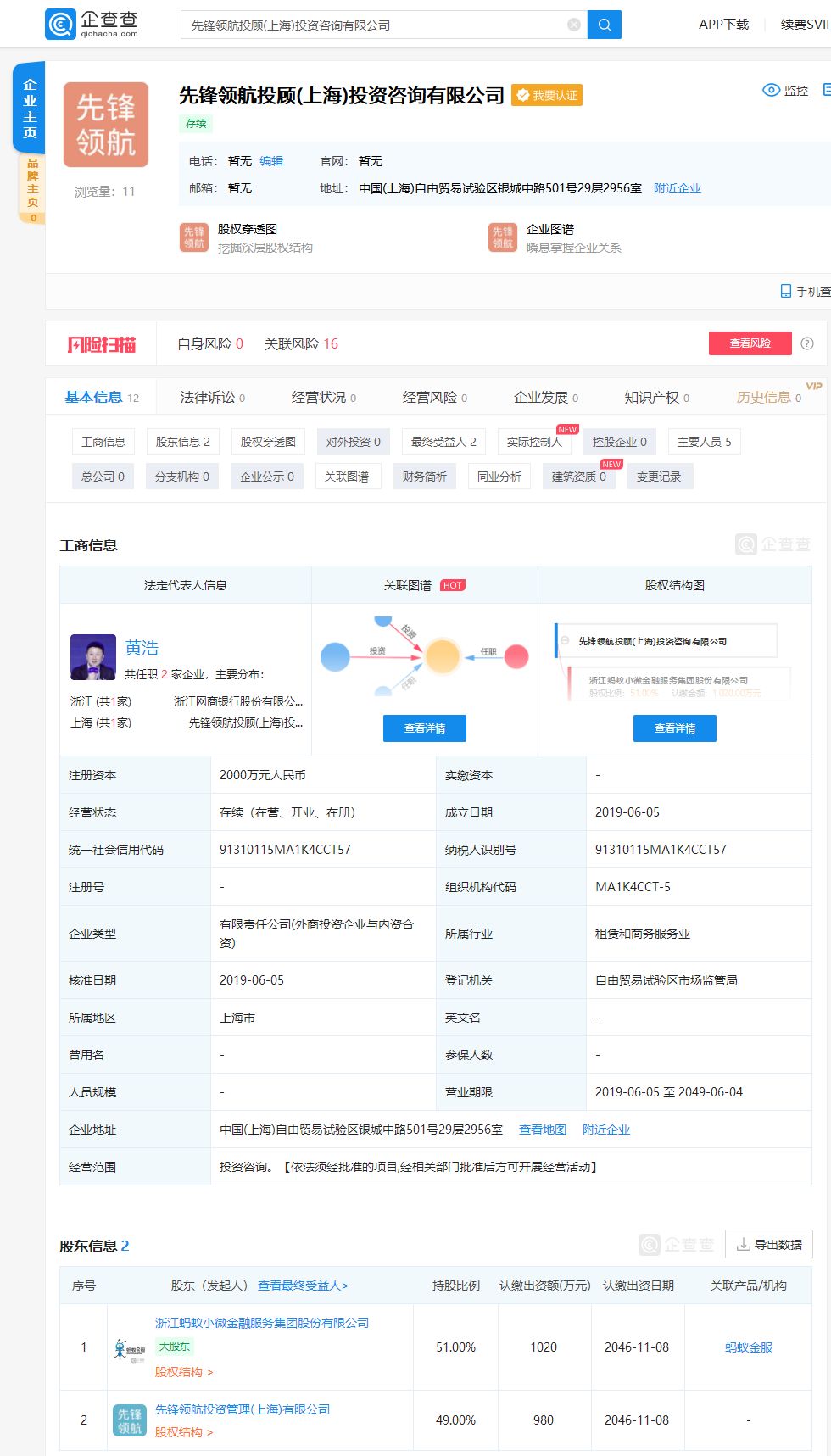831x1456 pixels.
Task: Click APP下载 in the top bar
Action: click(724, 25)
